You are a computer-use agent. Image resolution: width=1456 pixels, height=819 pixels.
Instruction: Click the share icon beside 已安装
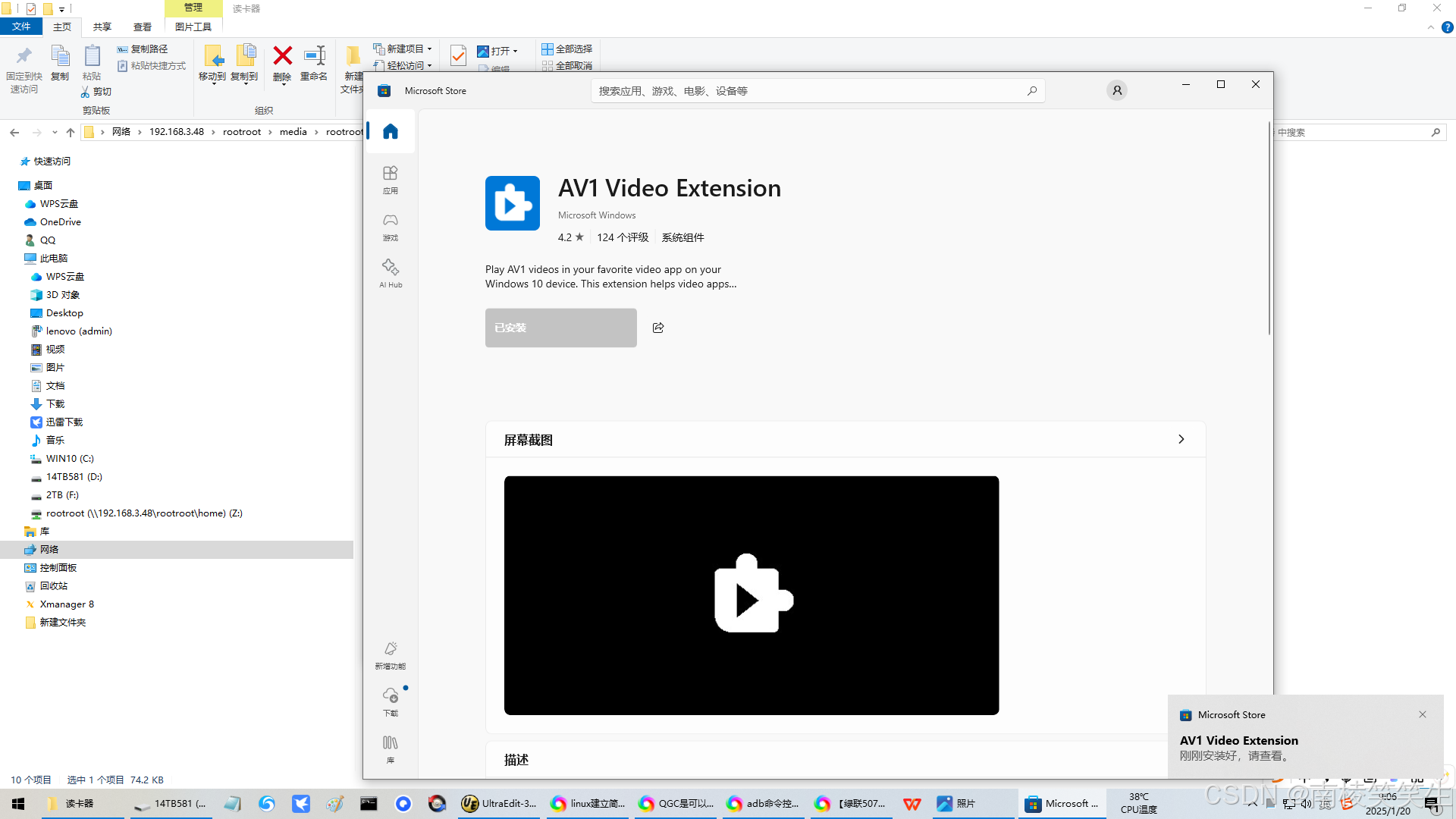[x=658, y=328]
